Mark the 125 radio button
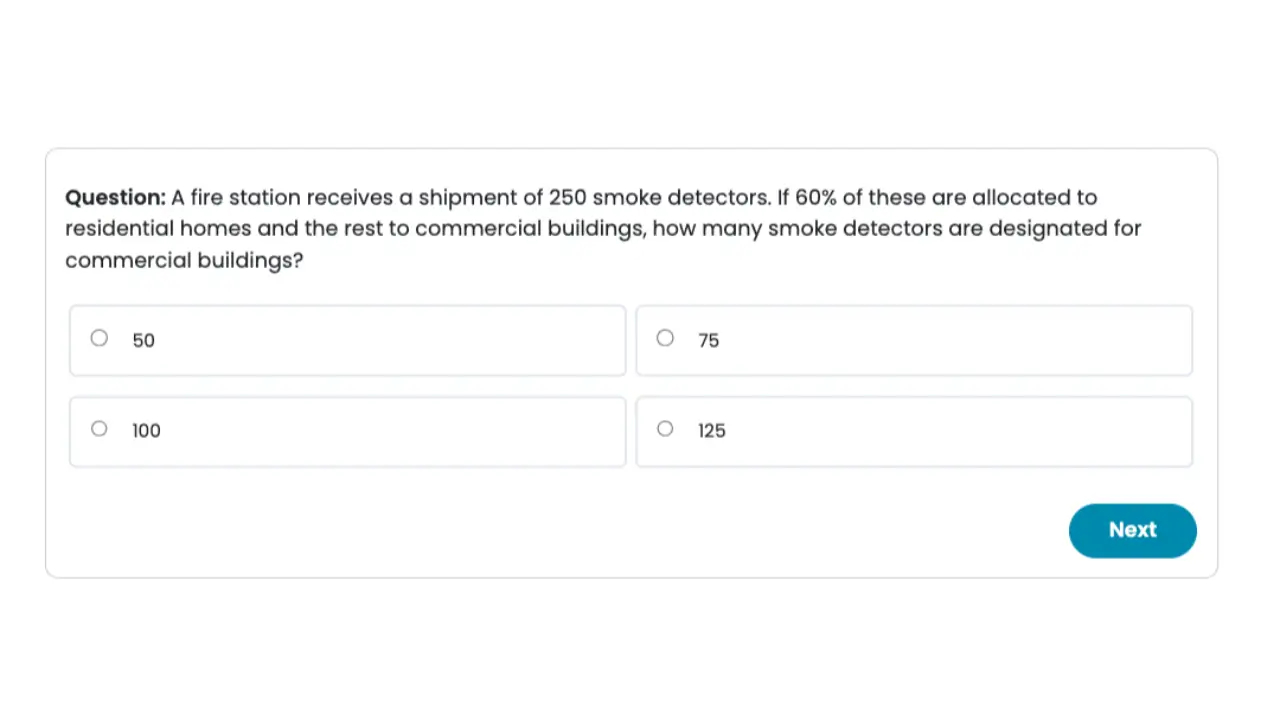Image resolution: width=1280 pixels, height=720 pixels. tap(665, 429)
